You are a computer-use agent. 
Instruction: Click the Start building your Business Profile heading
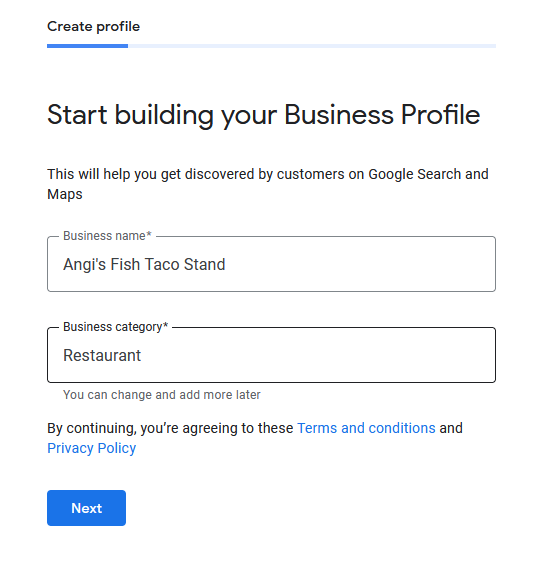[263, 115]
